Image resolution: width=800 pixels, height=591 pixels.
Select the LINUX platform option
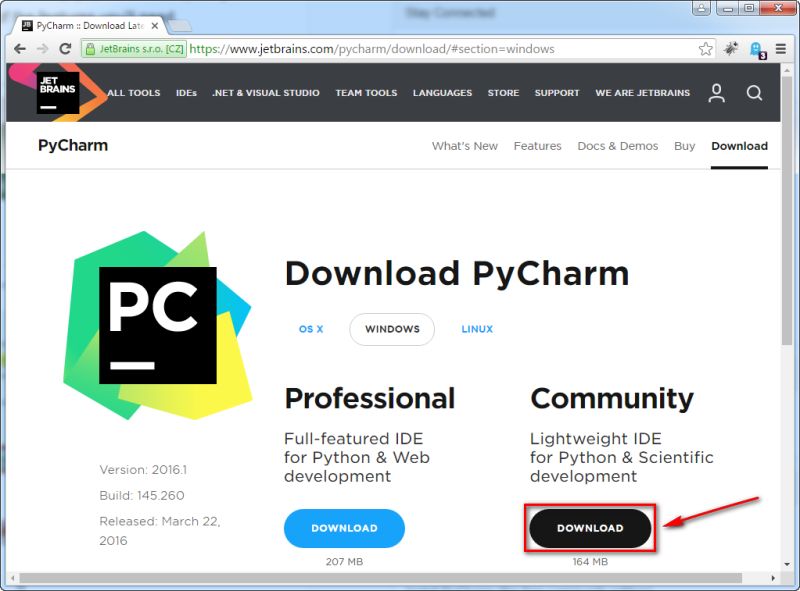(477, 329)
